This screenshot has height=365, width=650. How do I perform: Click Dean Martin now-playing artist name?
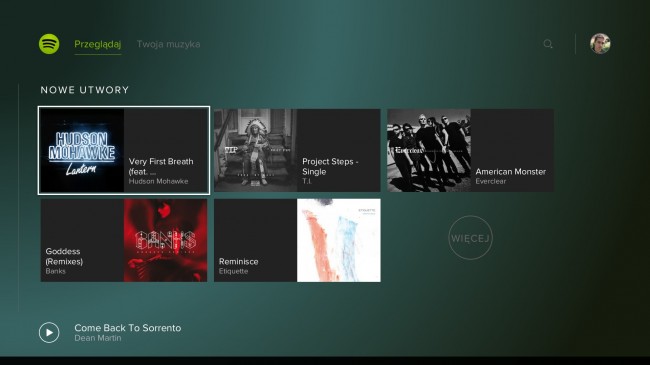(x=98, y=338)
